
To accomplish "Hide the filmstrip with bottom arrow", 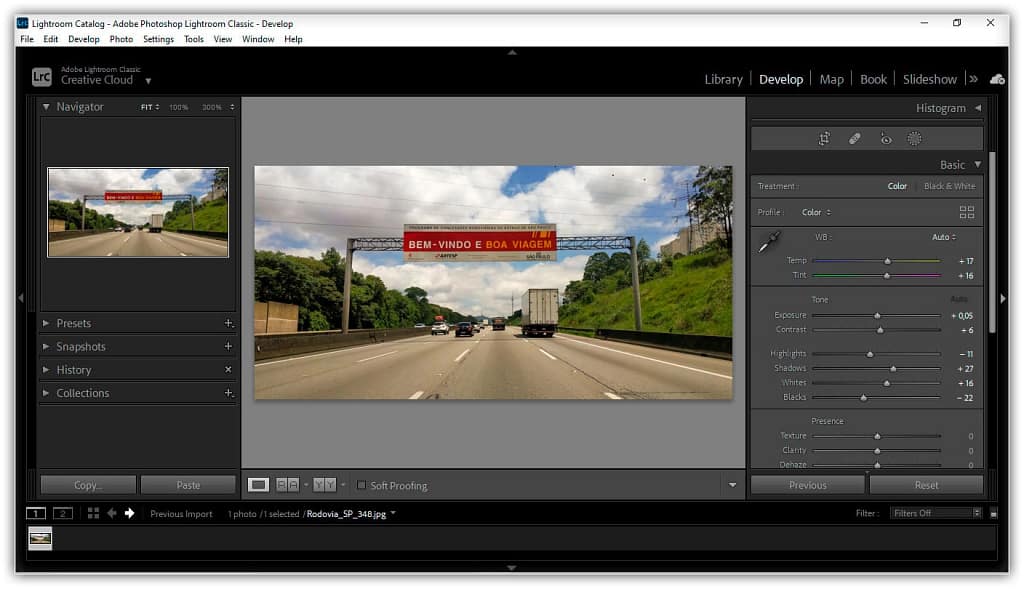I will click(512, 567).
